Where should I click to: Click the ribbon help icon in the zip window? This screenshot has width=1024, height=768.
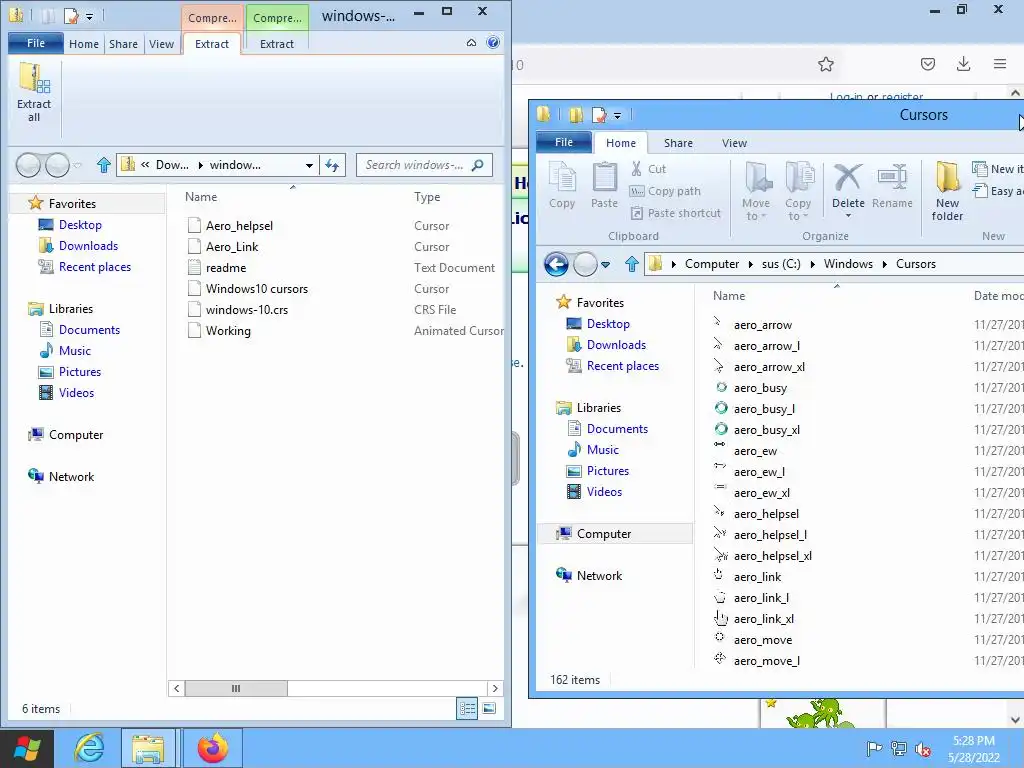493,42
